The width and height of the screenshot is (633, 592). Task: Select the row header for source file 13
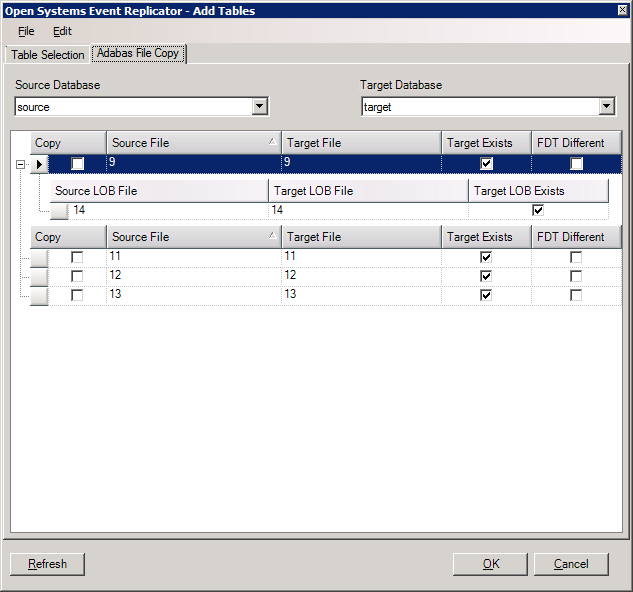tap(40, 296)
